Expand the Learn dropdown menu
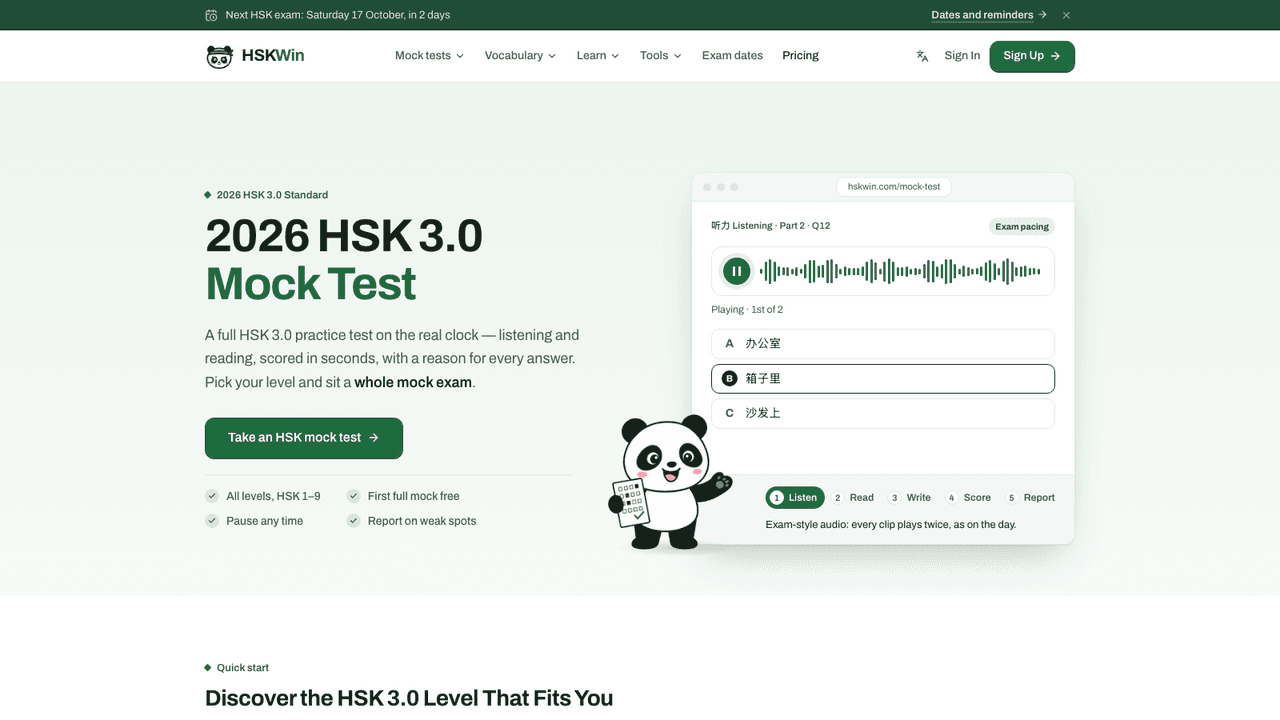This screenshot has width=1280, height=720. (598, 56)
